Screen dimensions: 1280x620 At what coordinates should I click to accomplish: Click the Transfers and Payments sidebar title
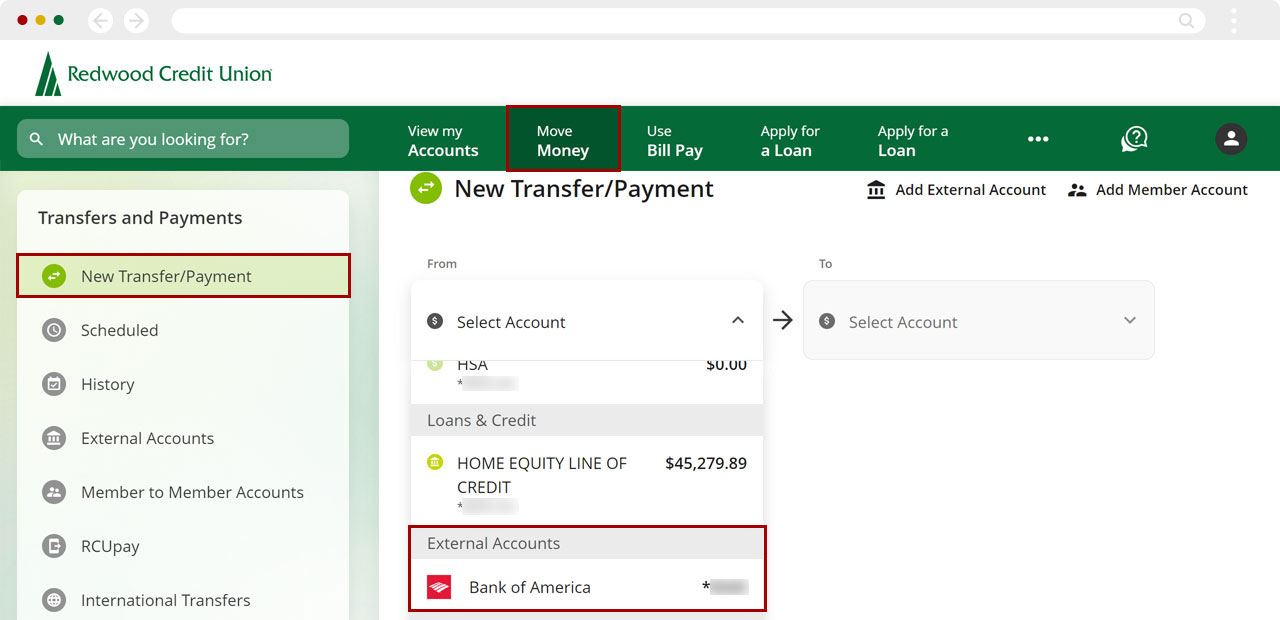tap(140, 218)
